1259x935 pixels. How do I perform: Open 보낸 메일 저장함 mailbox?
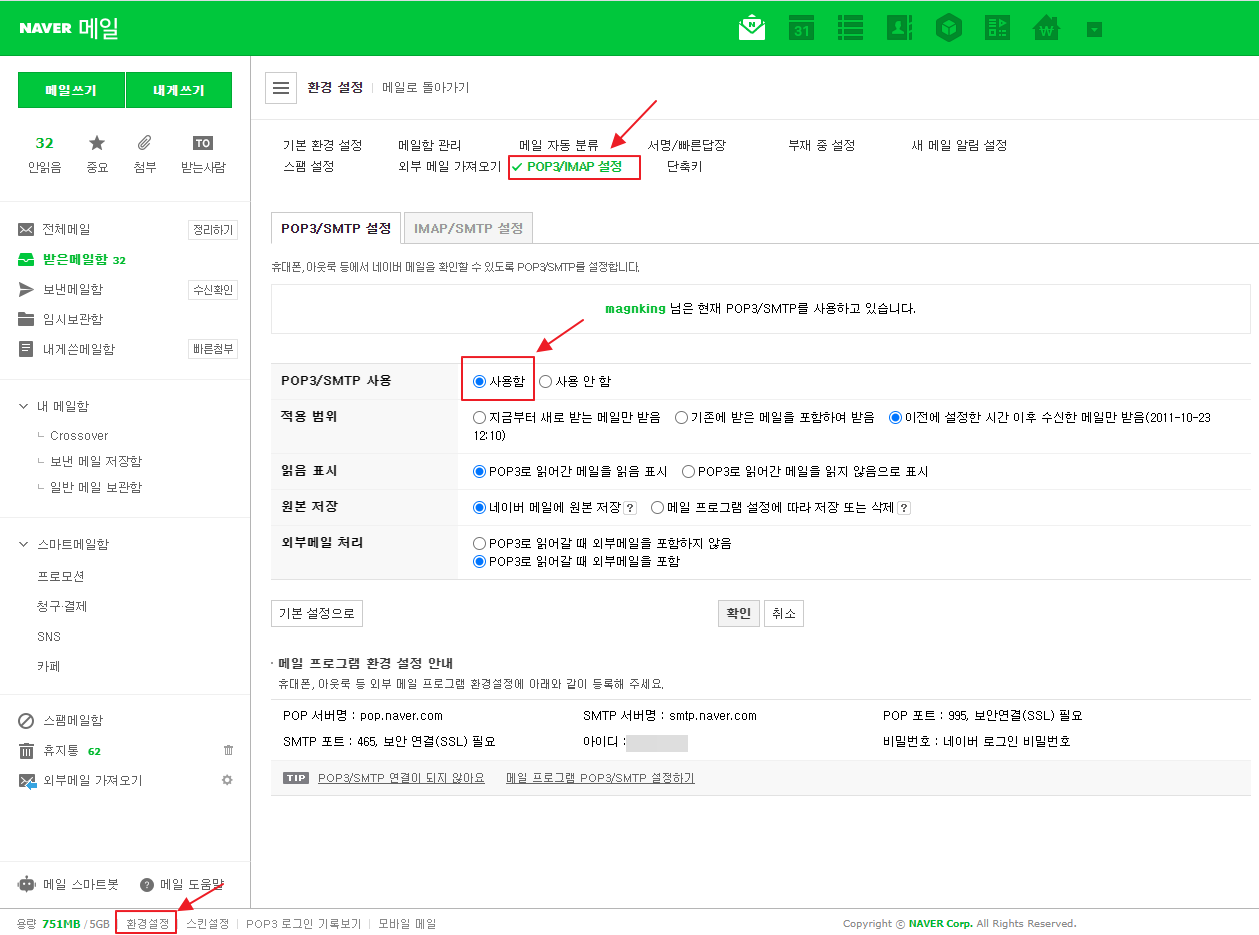tap(96, 462)
